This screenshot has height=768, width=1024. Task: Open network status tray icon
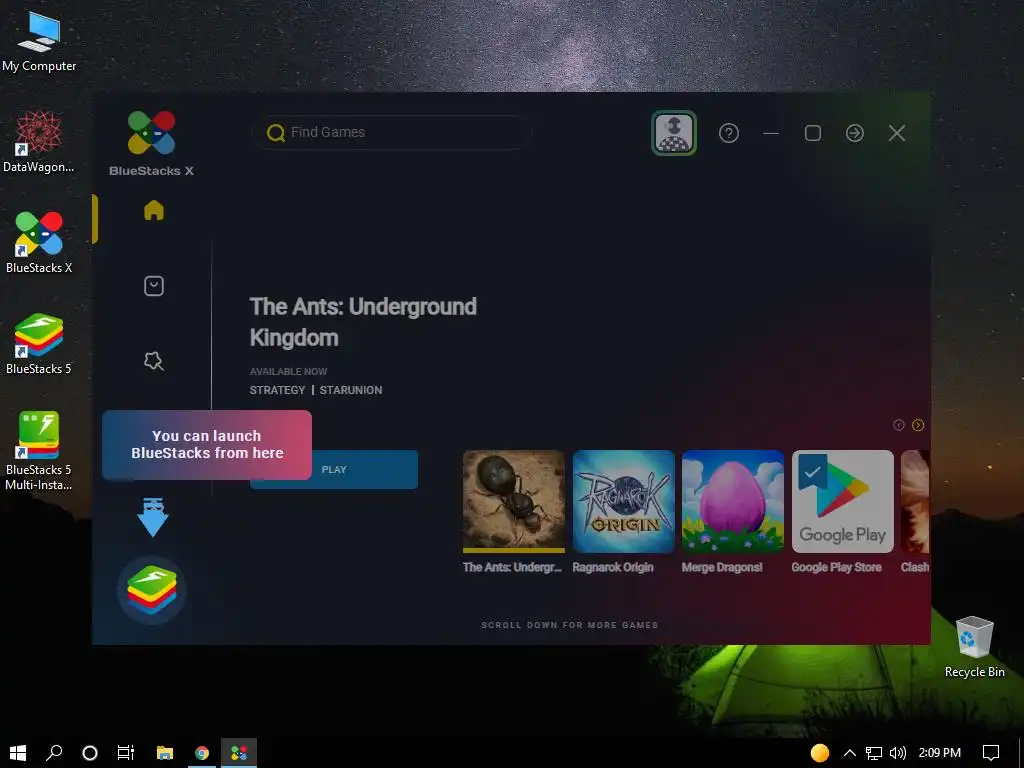coord(874,753)
